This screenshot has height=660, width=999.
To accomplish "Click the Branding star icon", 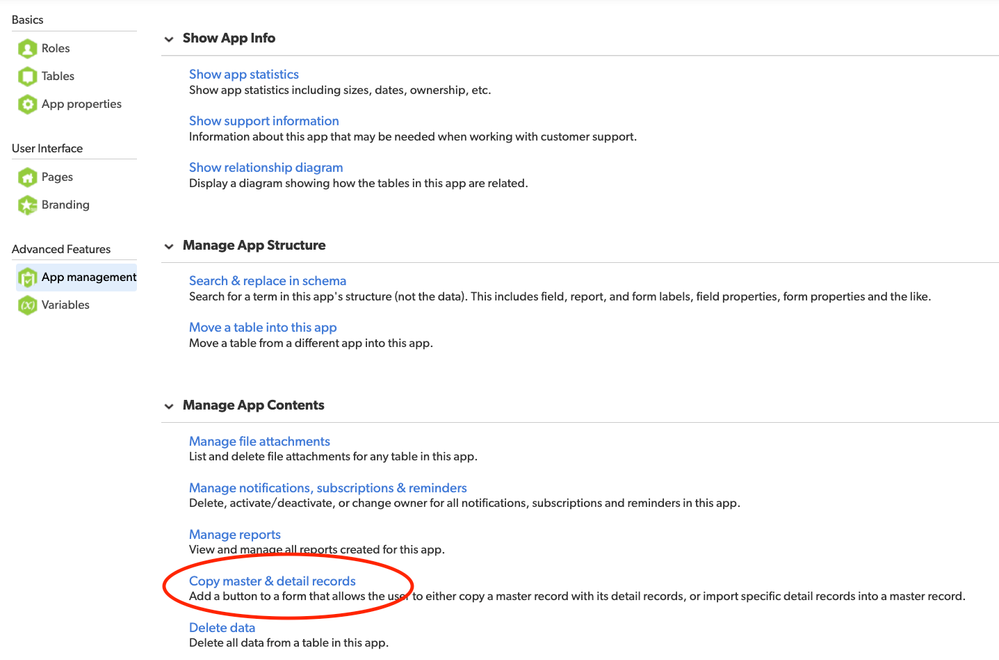I will (x=27, y=205).
